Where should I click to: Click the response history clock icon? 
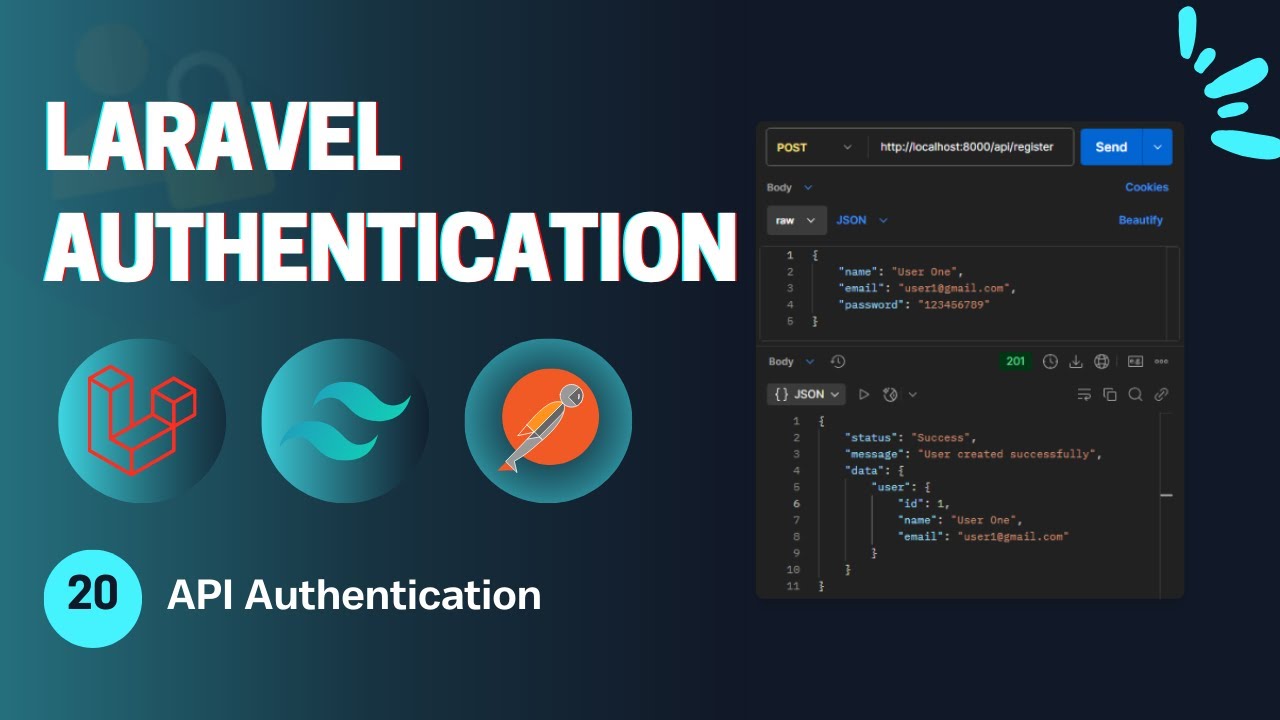pos(838,362)
